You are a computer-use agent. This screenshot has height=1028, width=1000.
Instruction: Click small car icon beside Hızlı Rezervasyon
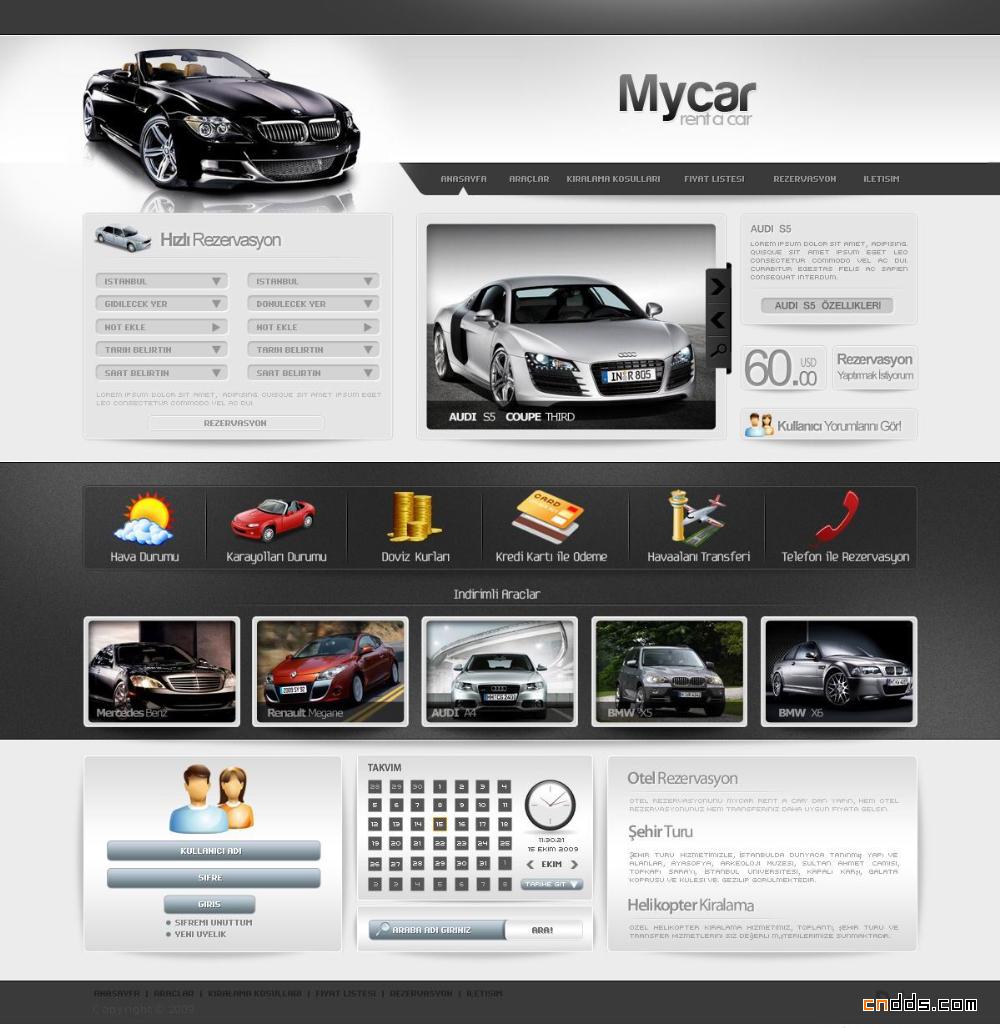click(x=122, y=238)
